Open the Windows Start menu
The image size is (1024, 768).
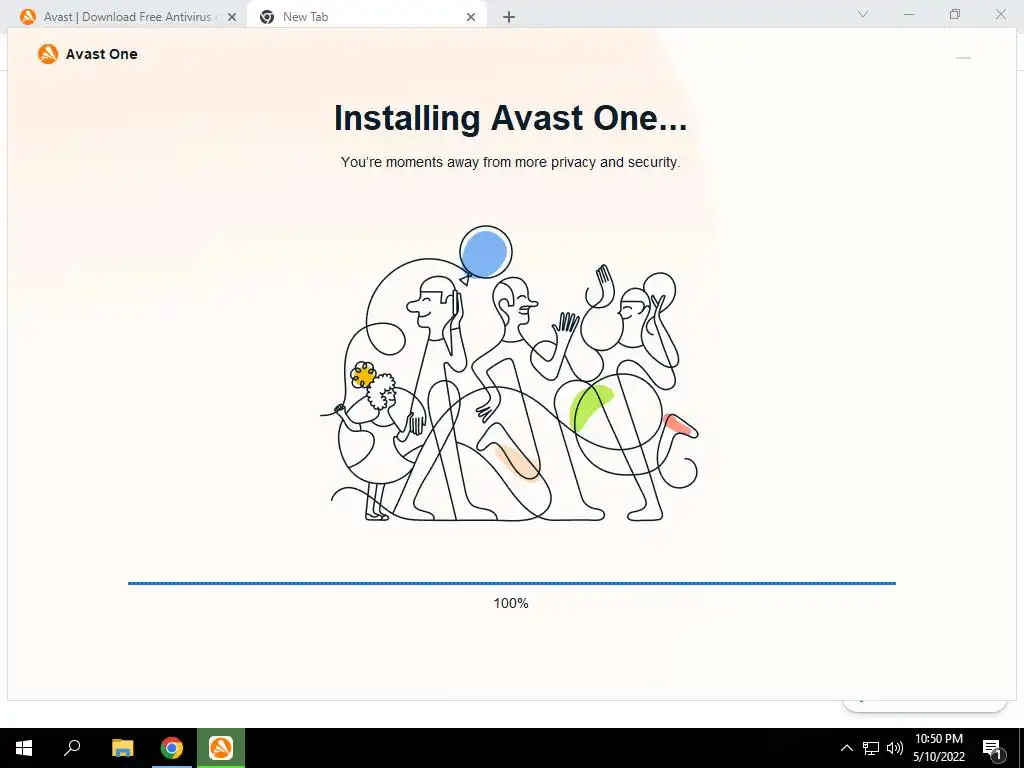[24, 748]
